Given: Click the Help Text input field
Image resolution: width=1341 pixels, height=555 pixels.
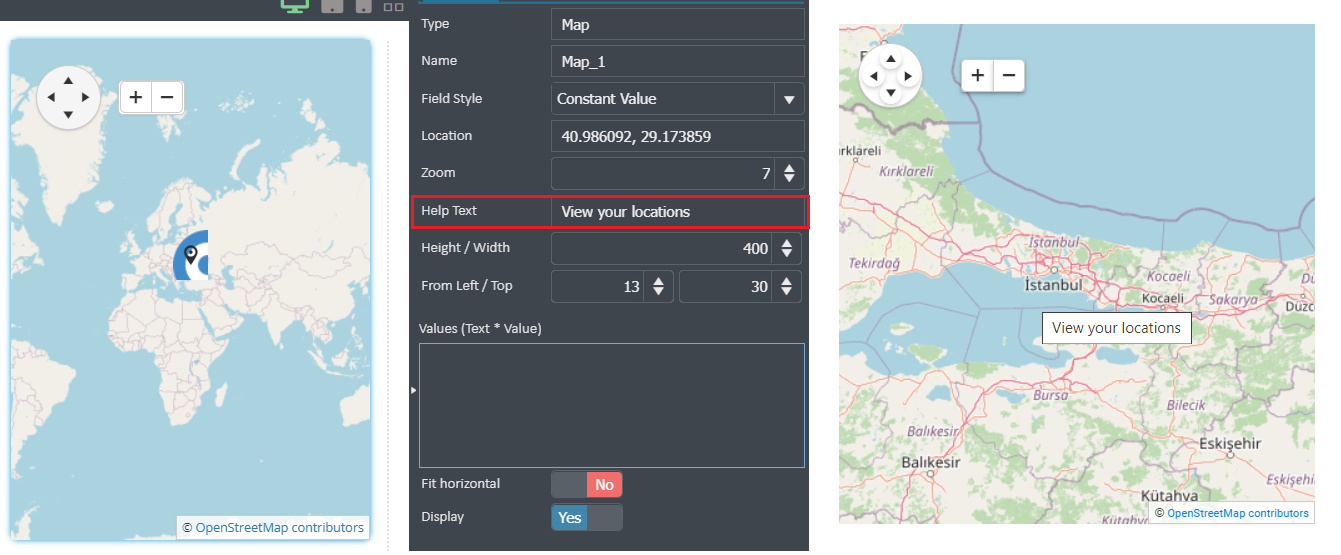Looking at the screenshot, I should pyautogui.click(x=678, y=212).
